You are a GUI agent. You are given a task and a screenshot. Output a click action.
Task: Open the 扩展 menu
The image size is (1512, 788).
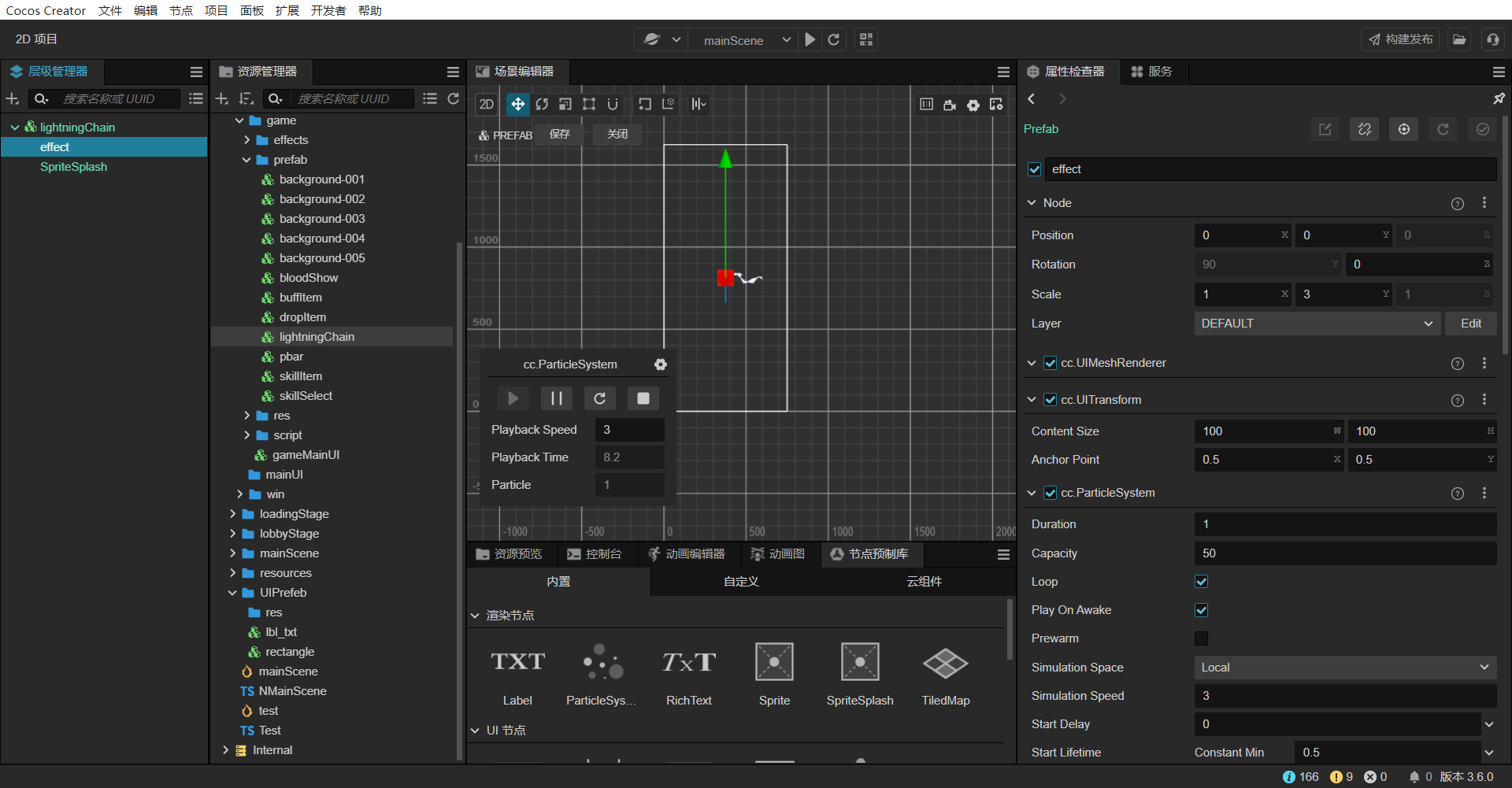[287, 10]
